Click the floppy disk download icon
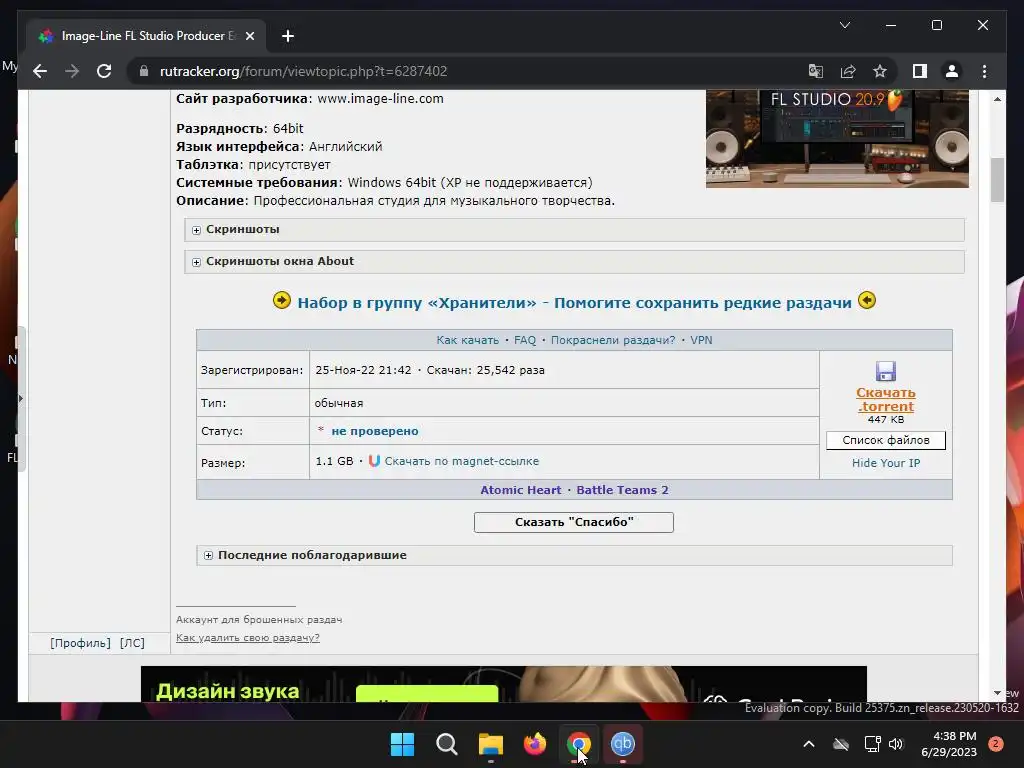Viewport: 1024px width, 768px height. (886, 371)
